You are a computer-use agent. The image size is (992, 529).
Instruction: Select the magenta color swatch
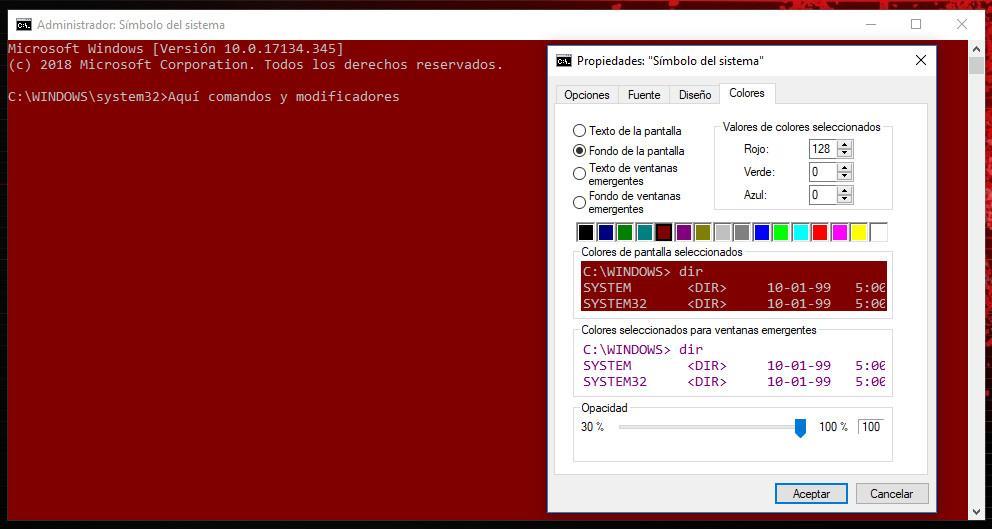[839, 232]
